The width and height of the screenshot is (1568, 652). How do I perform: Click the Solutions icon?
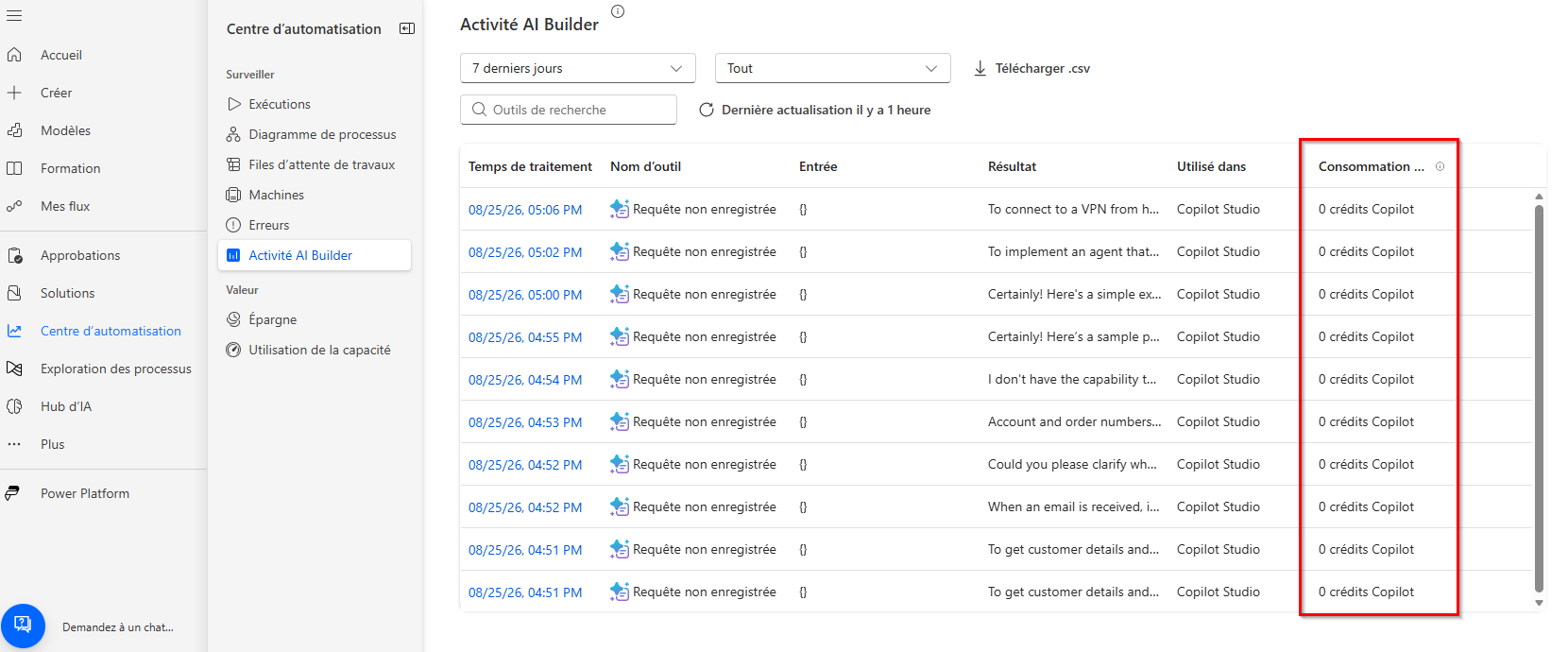click(x=14, y=293)
